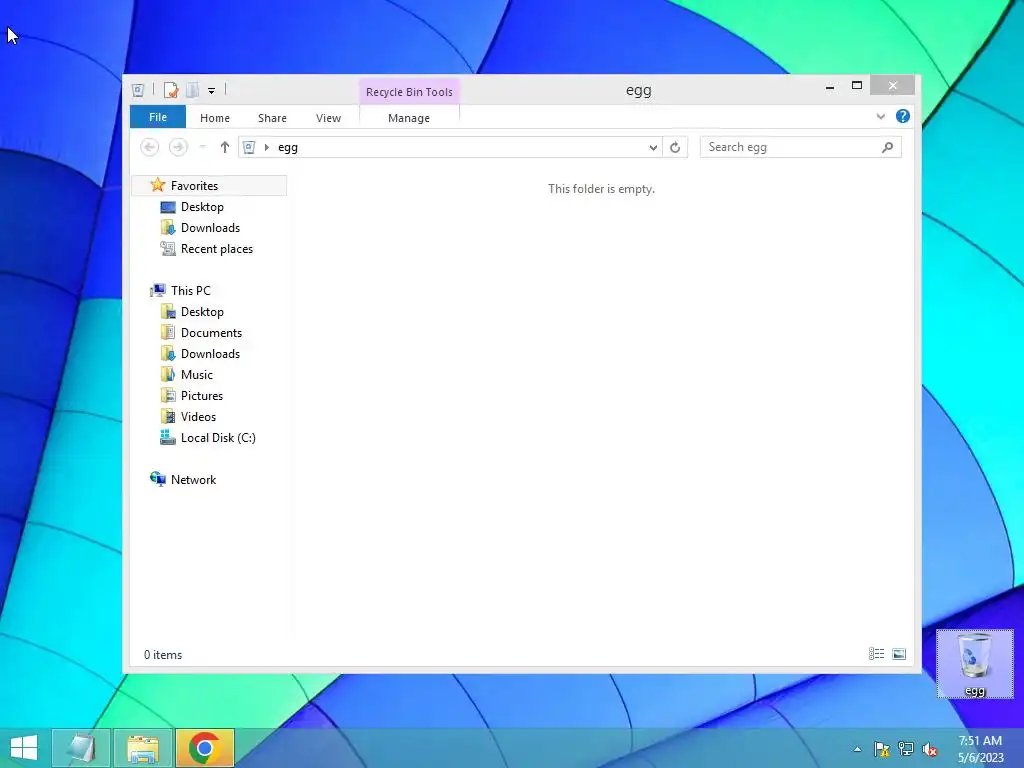Launch Google Chrome from the taskbar
Image resolution: width=1024 pixels, height=768 pixels.
click(x=204, y=748)
